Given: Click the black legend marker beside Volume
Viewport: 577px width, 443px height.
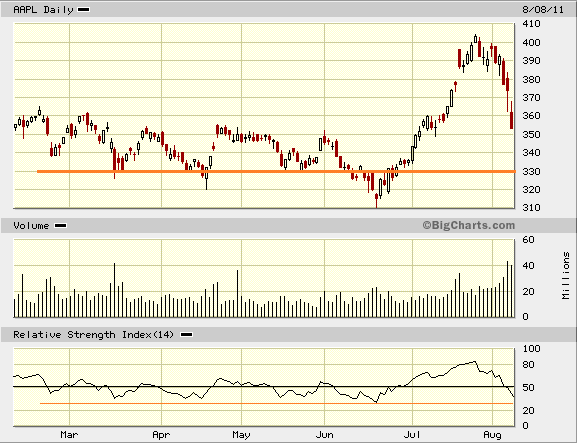Looking at the screenshot, I should tap(60, 226).
